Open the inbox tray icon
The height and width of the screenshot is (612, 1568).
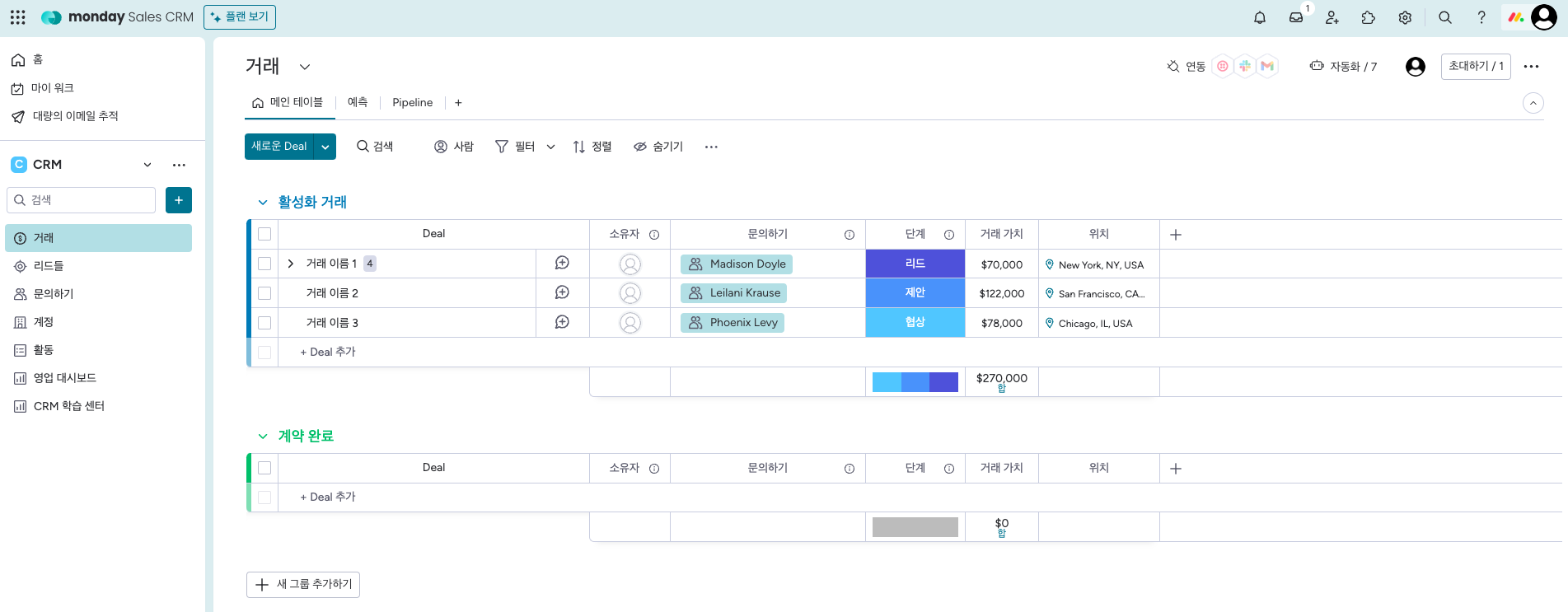point(1296,17)
